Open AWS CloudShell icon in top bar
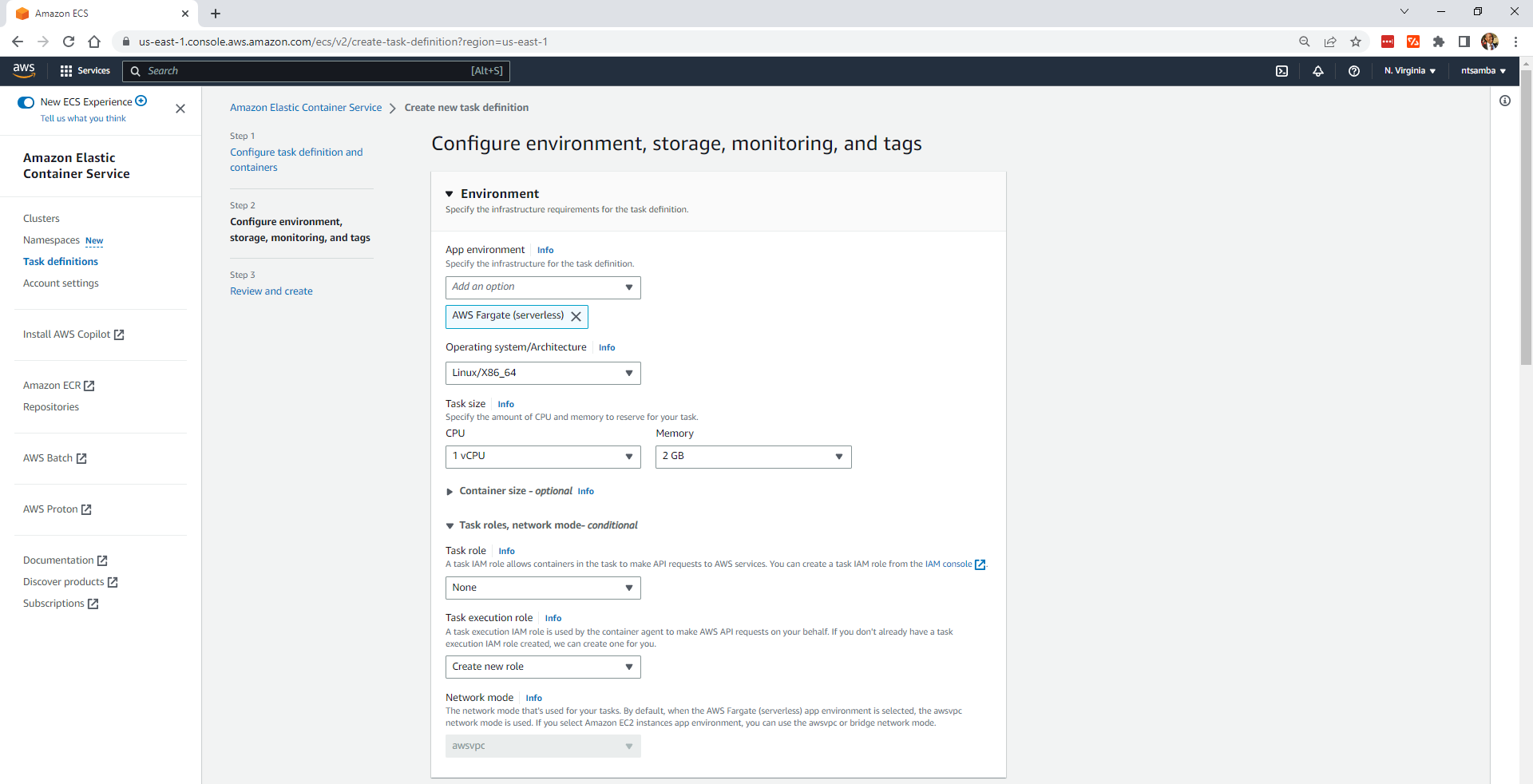The image size is (1533, 784). click(x=1281, y=71)
